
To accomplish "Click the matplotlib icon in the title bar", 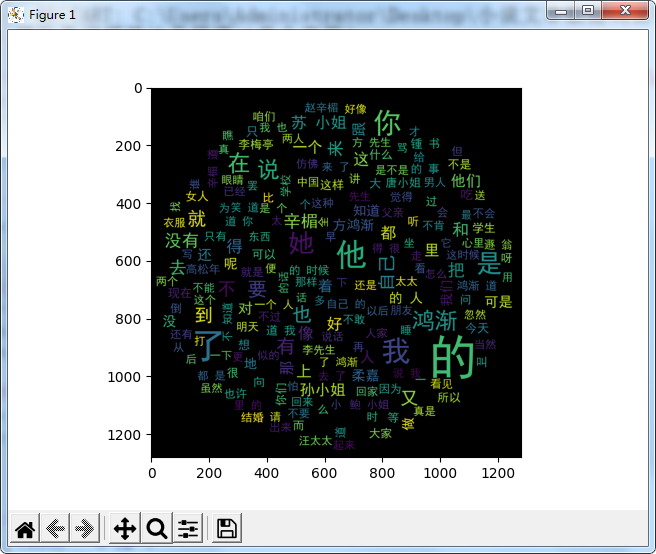I will click(x=15, y=15).
